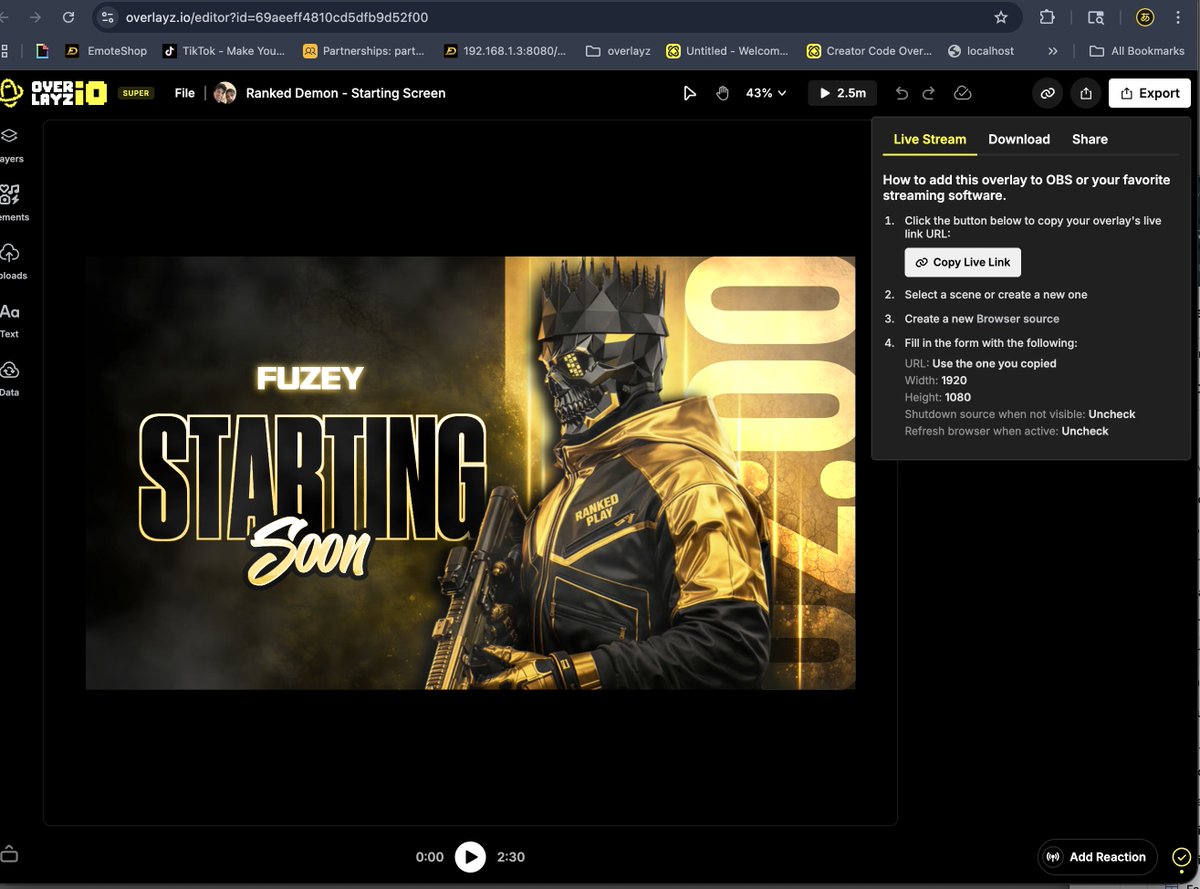Click the Browser source text
This screenshot has width=1200, height=889.
click(1017, 319)
